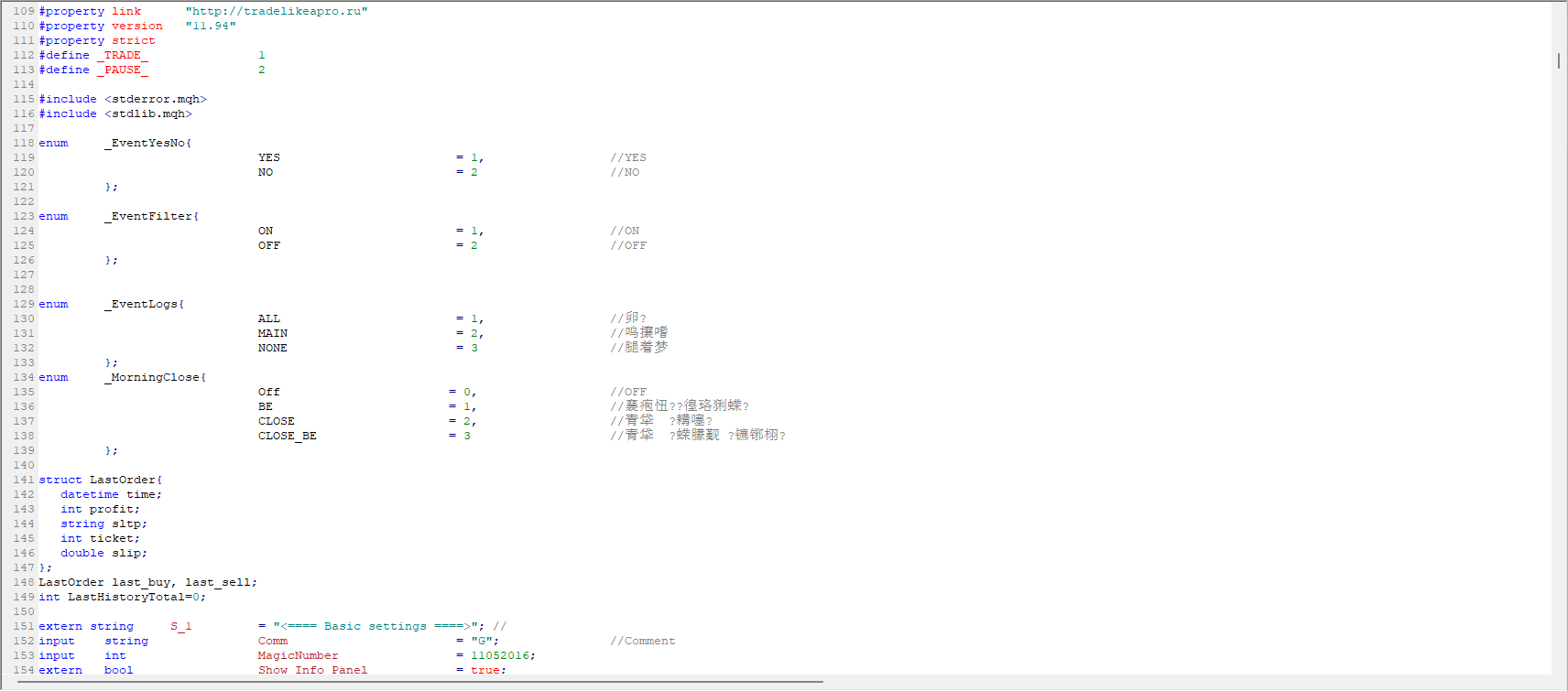Place cursor on the _PAUSE_ define name
The image size is (1568, 691).
coord(123,70)
